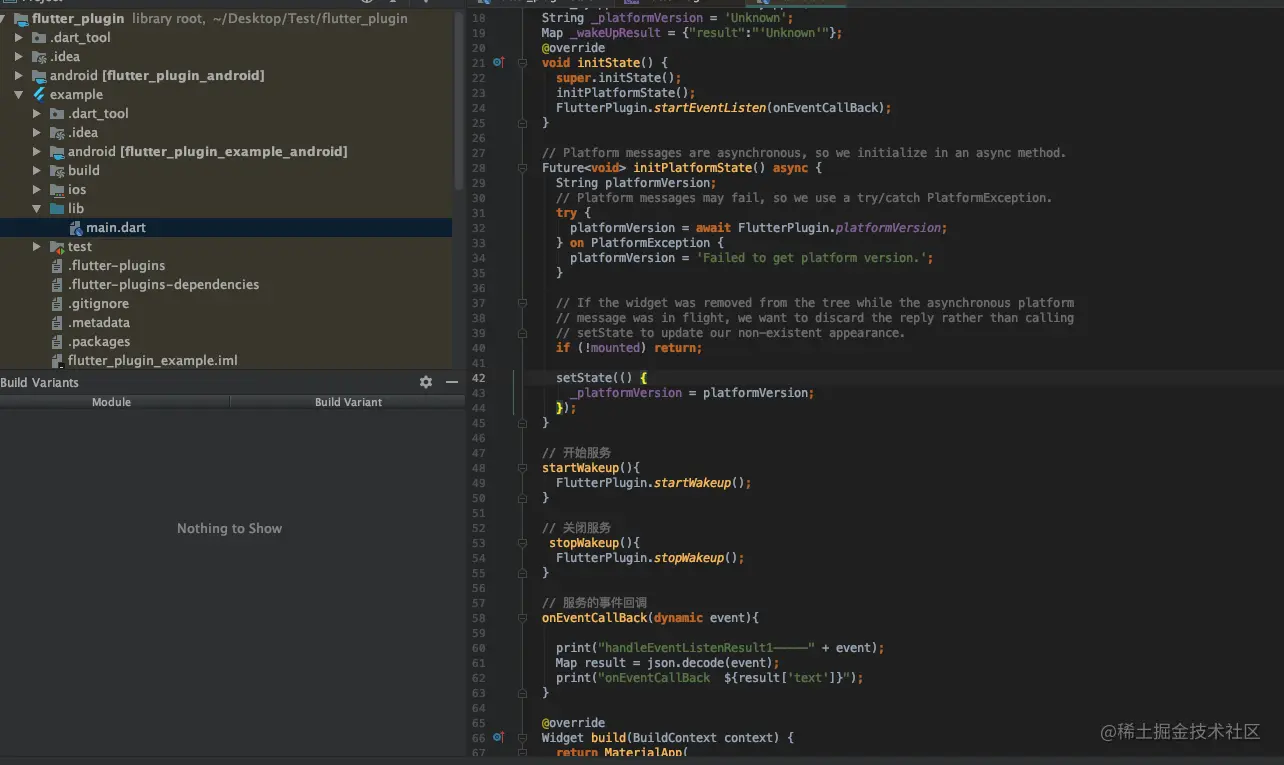Click the test folder icon

click(x=58, y=246)
